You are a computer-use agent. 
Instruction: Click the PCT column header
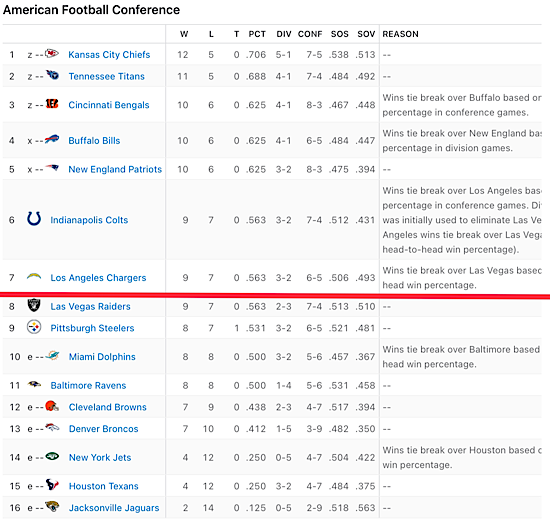click(257, 34)
